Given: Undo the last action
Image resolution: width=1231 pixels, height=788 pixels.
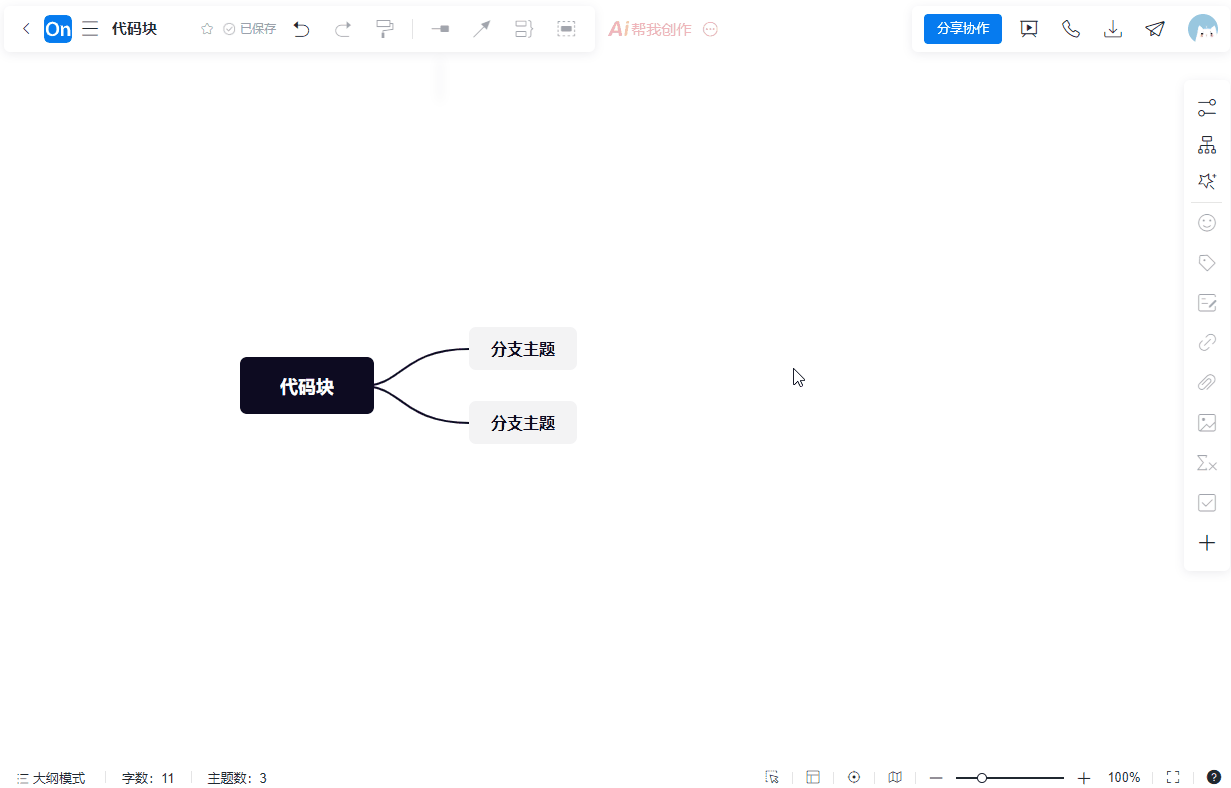Looking at the screenshot, I should click(301, 29).
